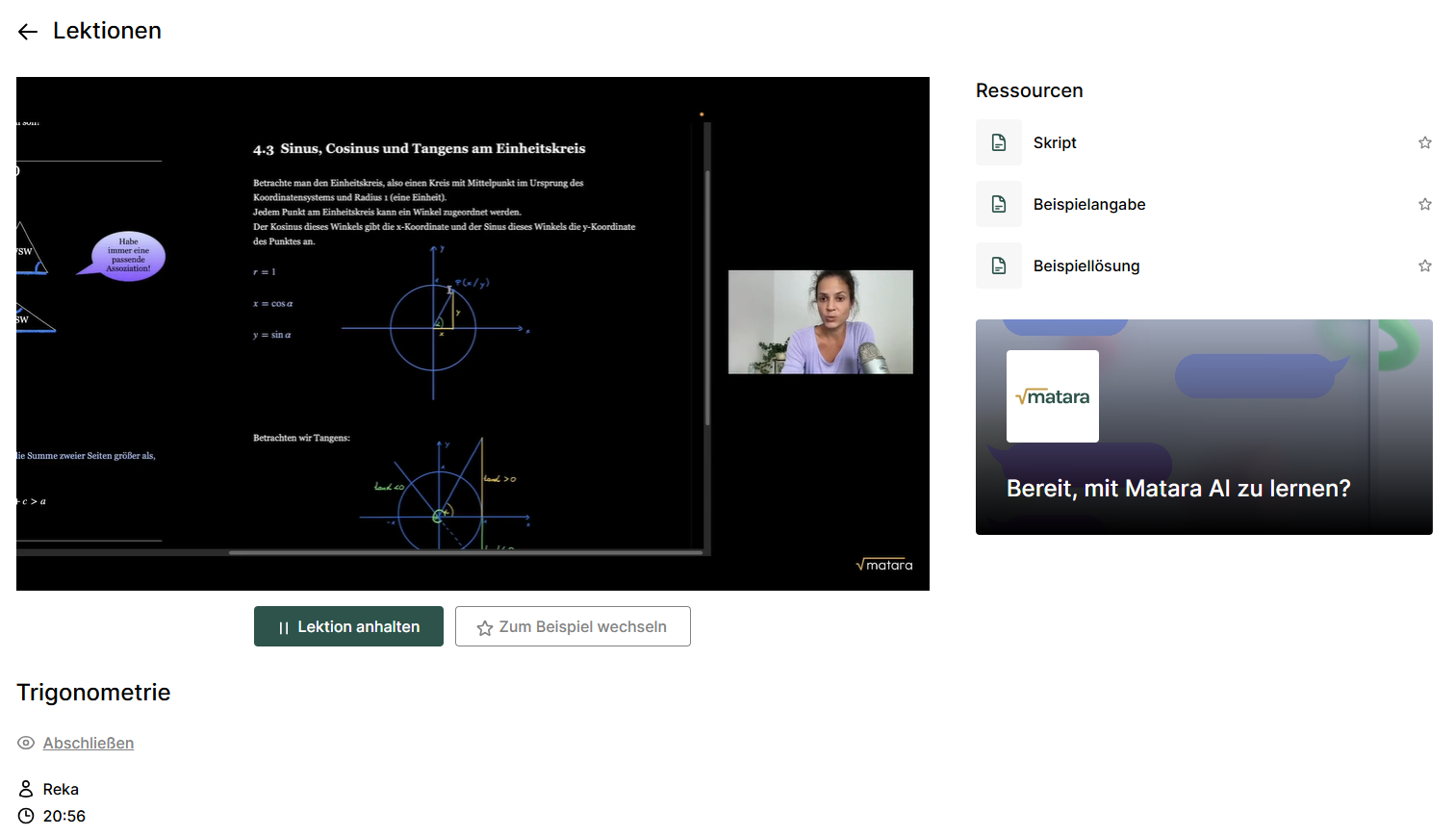Open the Skript document icon
Viewport: 1456px width, 836px height.
pos(999,142)
